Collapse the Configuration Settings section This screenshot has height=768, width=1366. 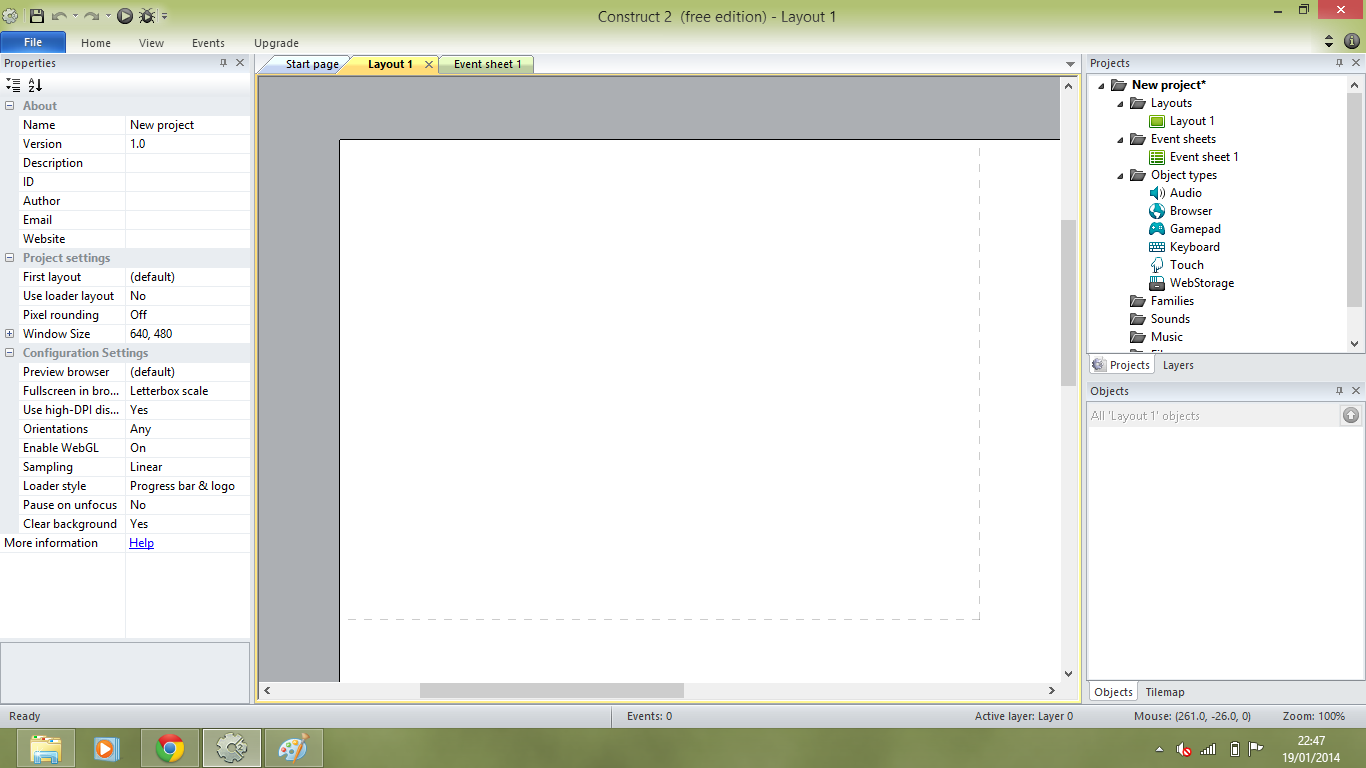(8, 352)
